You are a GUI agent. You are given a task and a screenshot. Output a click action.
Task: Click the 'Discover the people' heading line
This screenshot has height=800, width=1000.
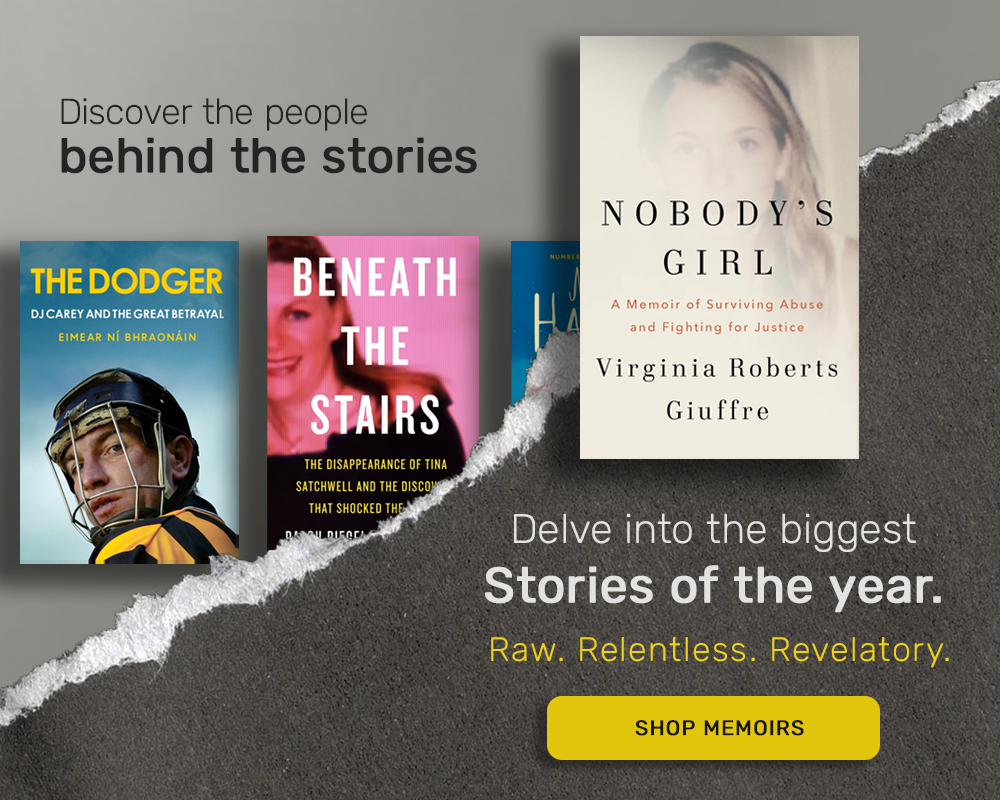214,112
